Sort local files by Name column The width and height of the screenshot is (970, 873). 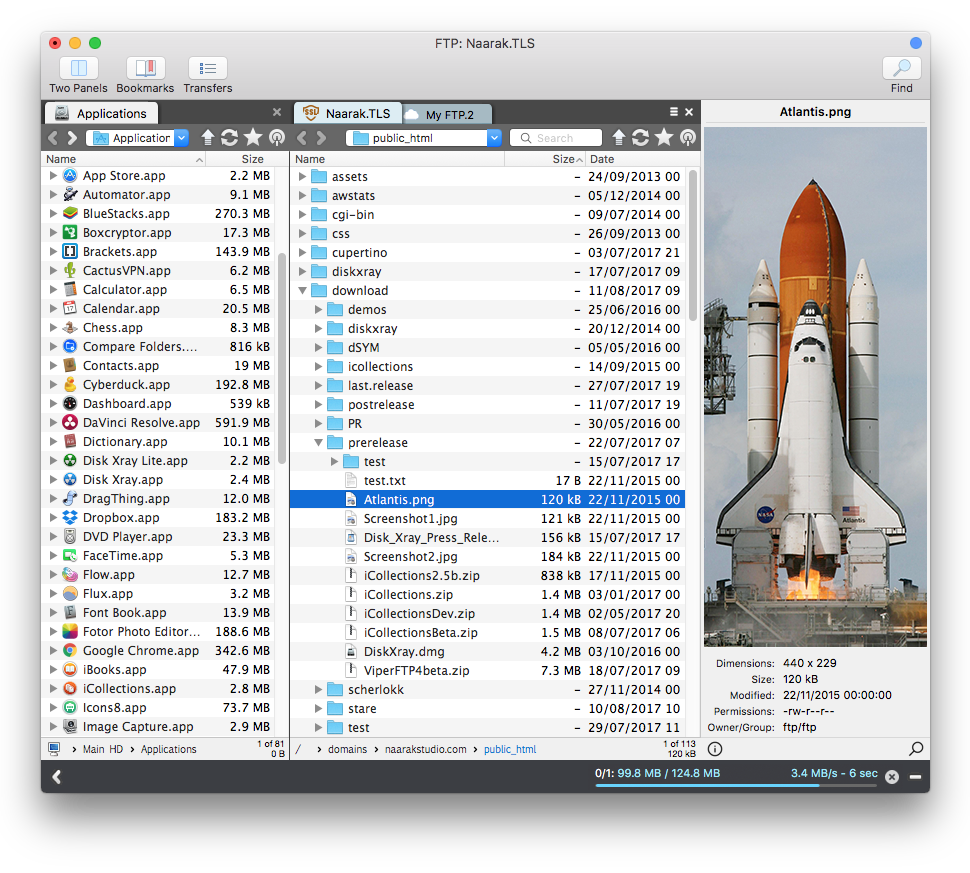point(124,159)
